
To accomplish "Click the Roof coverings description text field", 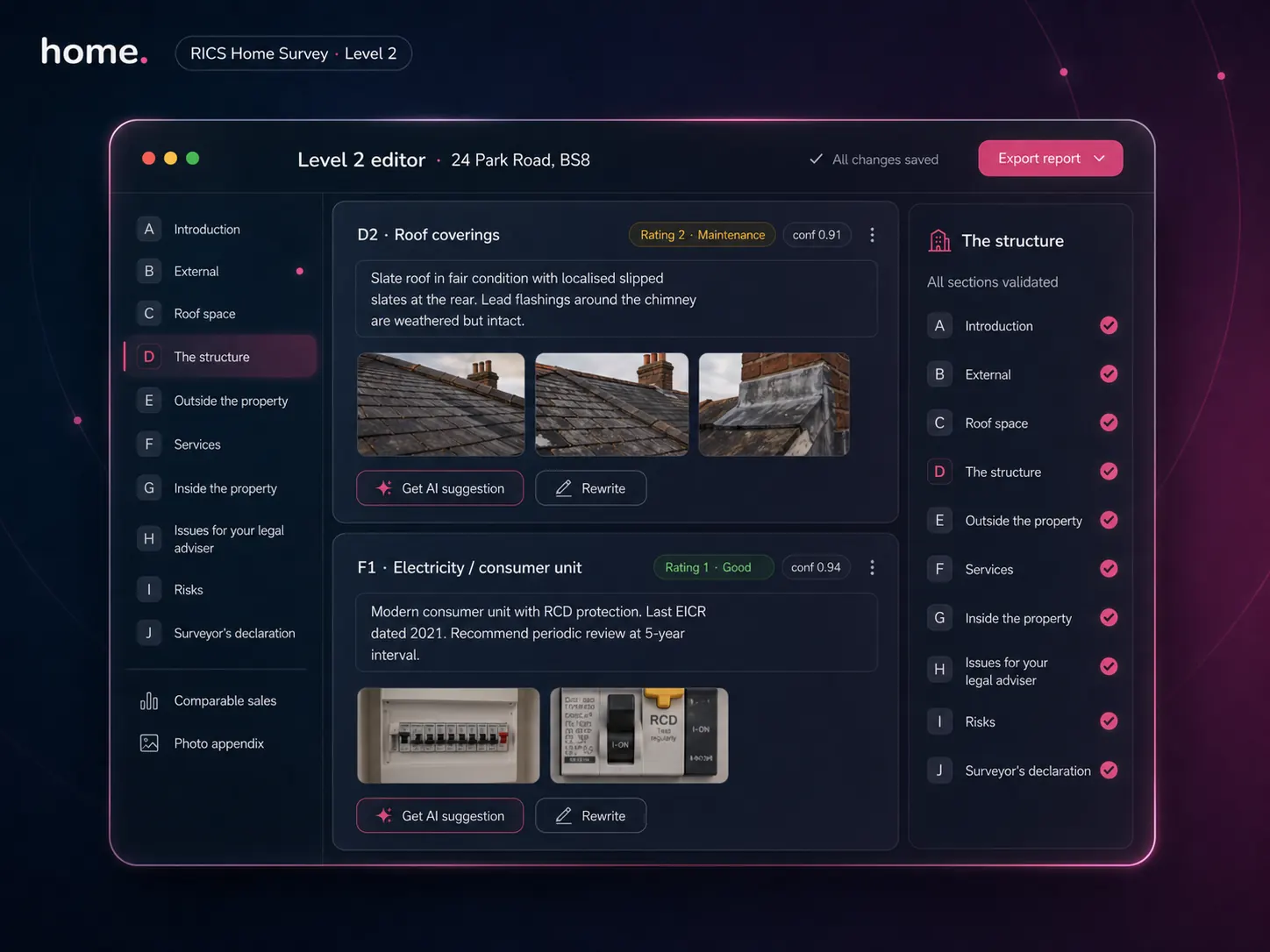I will pos(616,299).
